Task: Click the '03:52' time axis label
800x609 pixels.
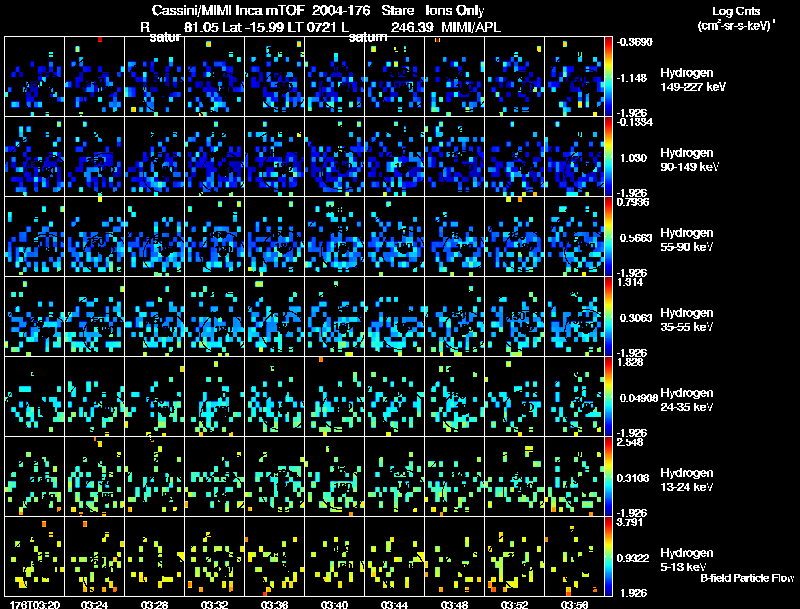Action: 514,604
